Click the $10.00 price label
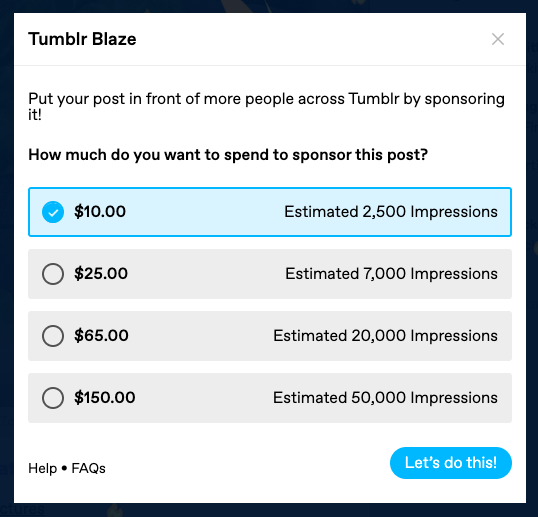 [x=100, y=212]
